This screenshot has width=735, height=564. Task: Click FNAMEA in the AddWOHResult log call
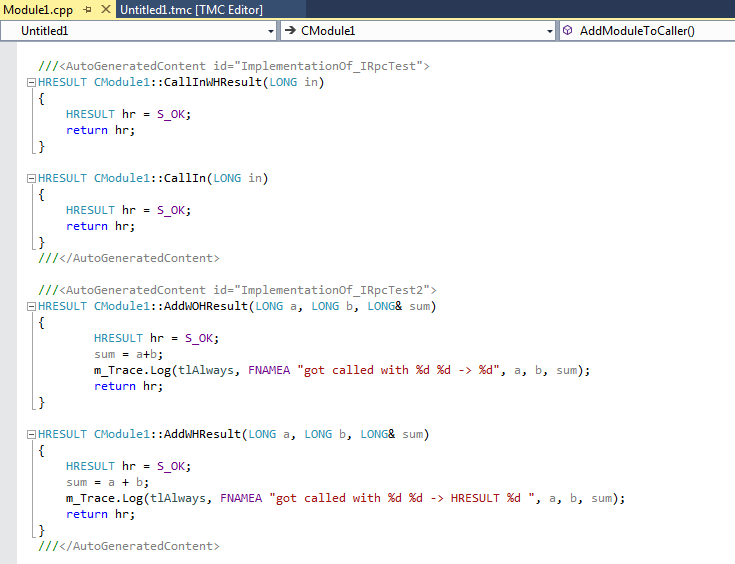[269, 370]
